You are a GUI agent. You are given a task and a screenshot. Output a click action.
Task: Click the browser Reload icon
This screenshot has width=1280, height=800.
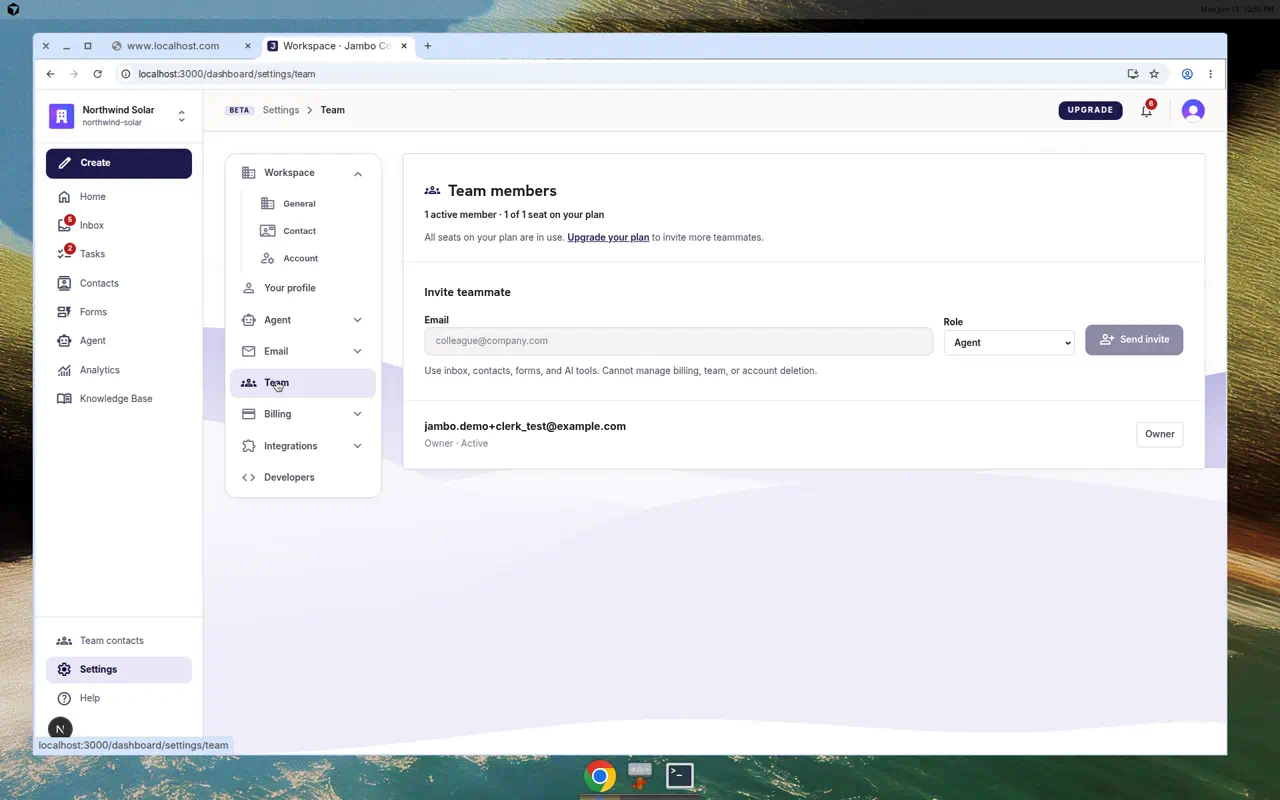click(97, 74)
